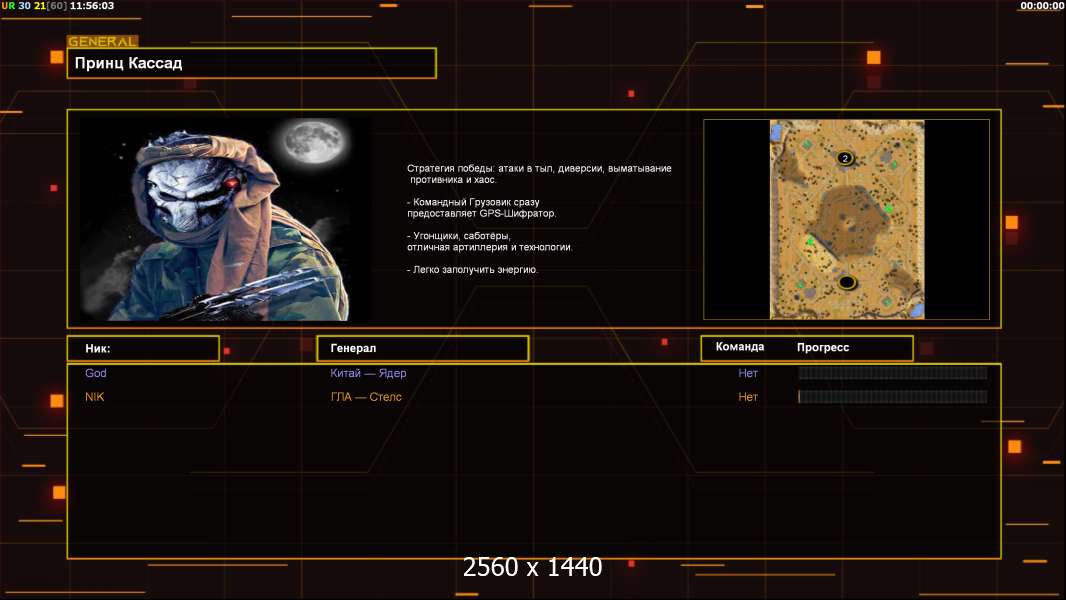Click the GENERAL label above the name
This screenshot has width=1066, height=600.
(103, 41)
